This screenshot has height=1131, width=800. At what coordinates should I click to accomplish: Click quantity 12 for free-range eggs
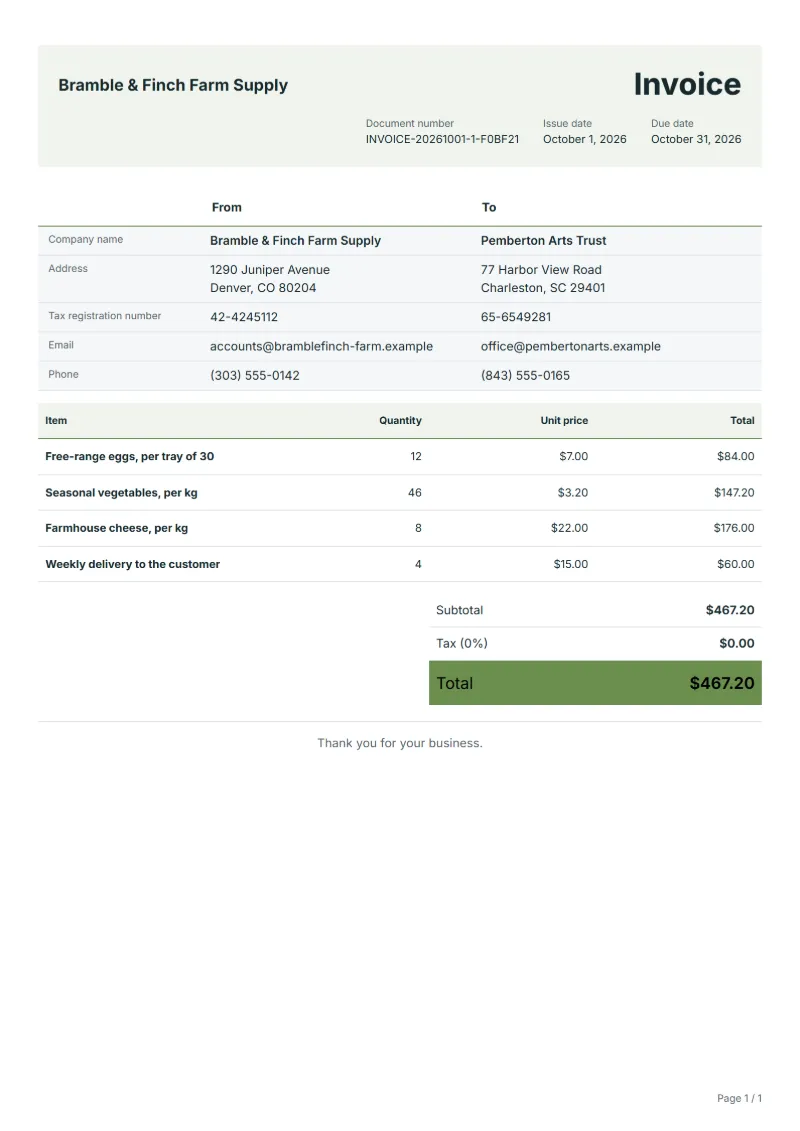[x=416, y=457]
